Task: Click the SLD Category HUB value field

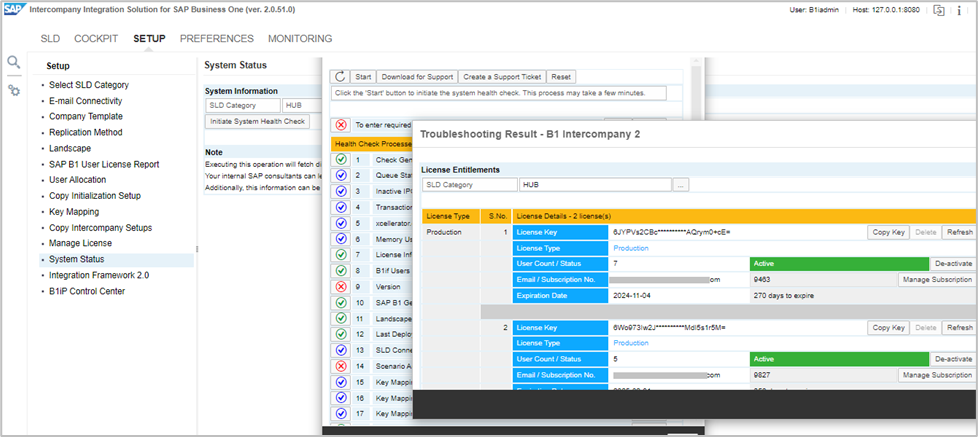Action: [x=594, y=185]
